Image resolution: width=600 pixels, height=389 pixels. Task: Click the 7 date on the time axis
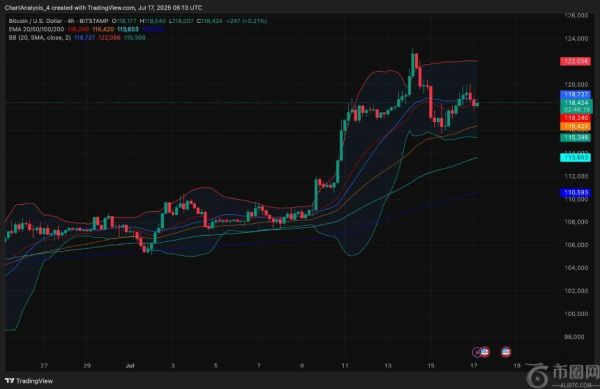(x=259, y=366)
